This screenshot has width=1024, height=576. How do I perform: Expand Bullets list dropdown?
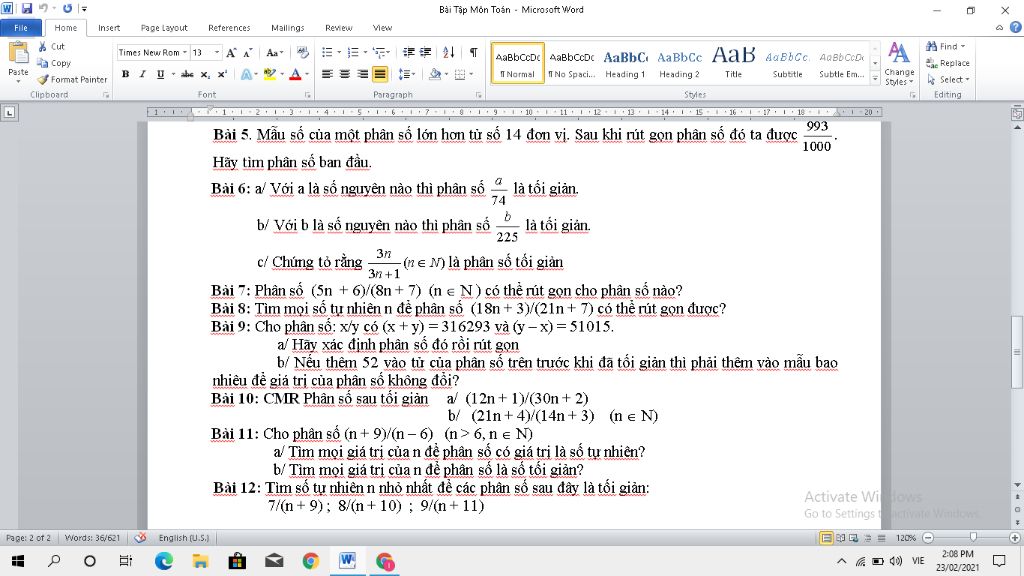[x=339, y=52]
